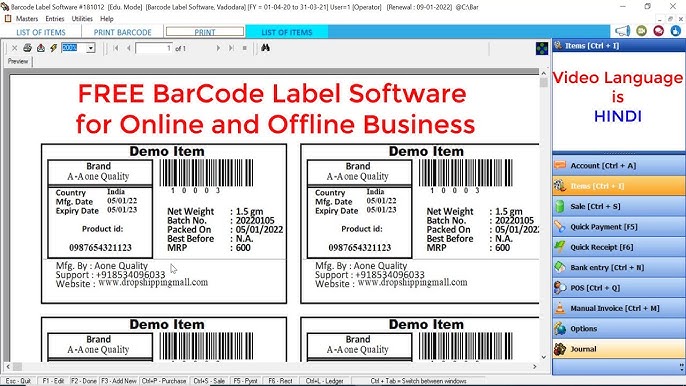686x386 pixels.
Task: Go to previous page of preview
Action: [129, 48]
